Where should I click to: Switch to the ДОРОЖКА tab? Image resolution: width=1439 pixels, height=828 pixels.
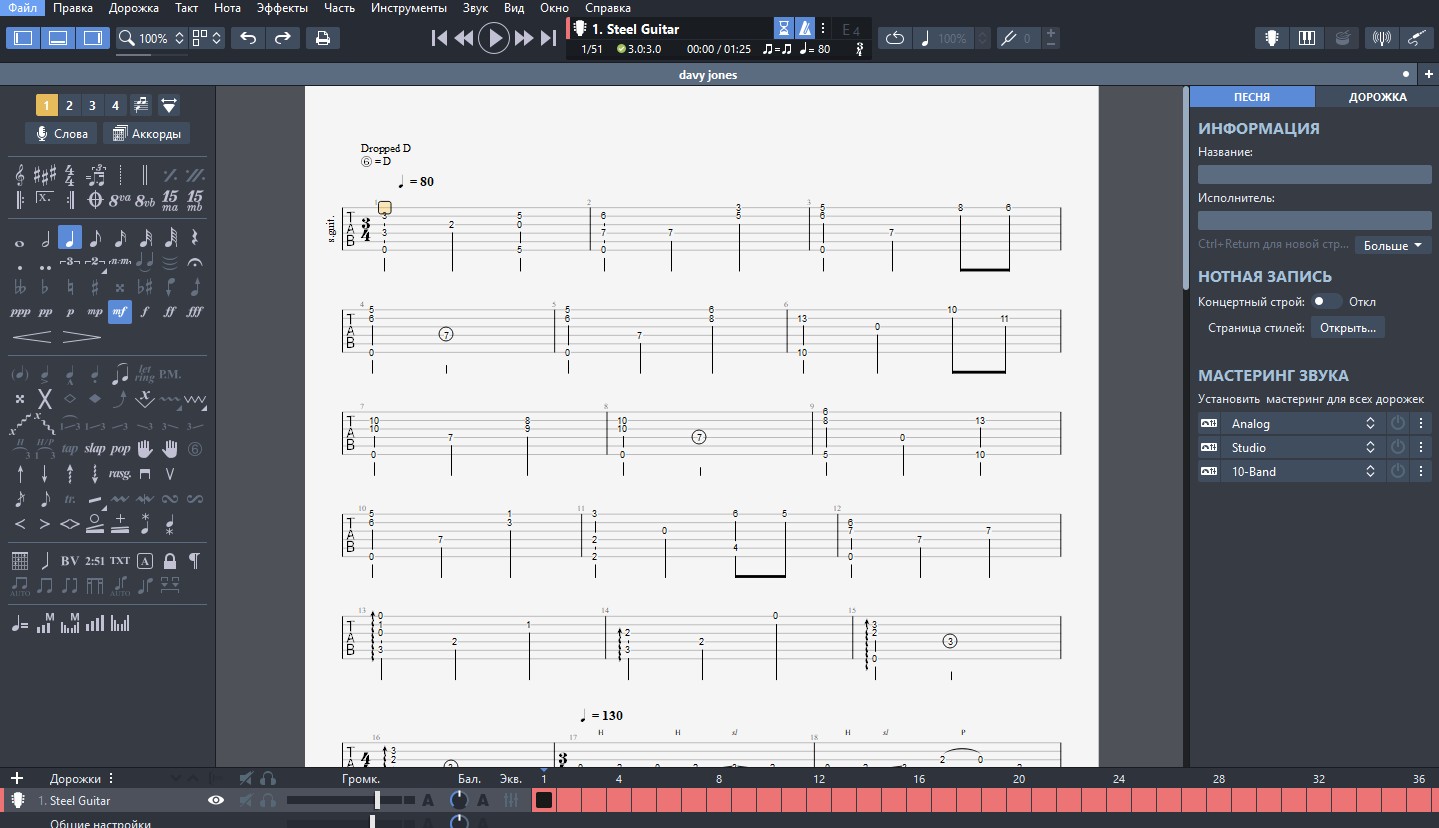[x=1377, y=97]
